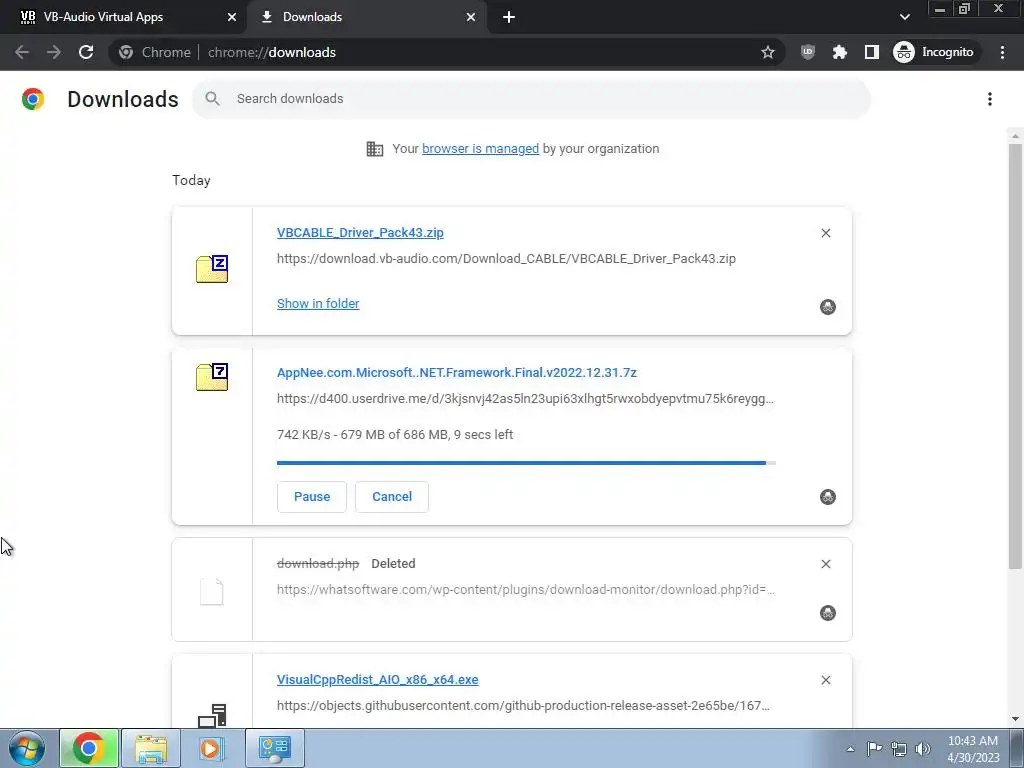Image resolution: width=1024 pixels, height=768 pixels.
Task: Open the network tray icon
Action: [899, 749]
